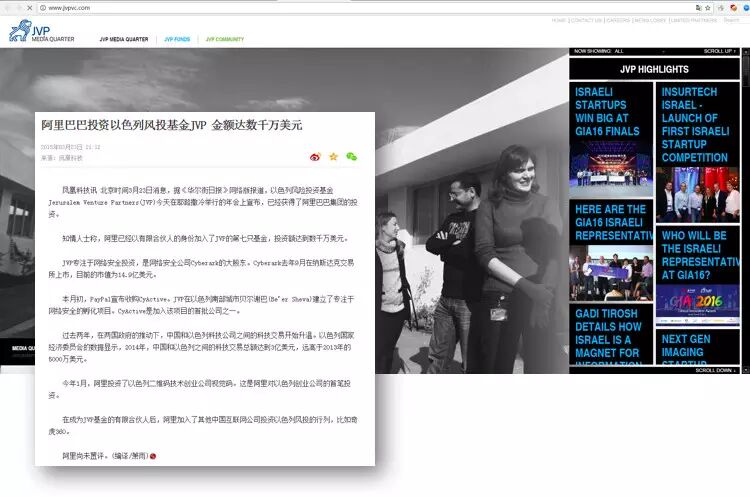Click paragraph mentioning Jerusalem Venture Partners (JVP)

tap(203, 202)
